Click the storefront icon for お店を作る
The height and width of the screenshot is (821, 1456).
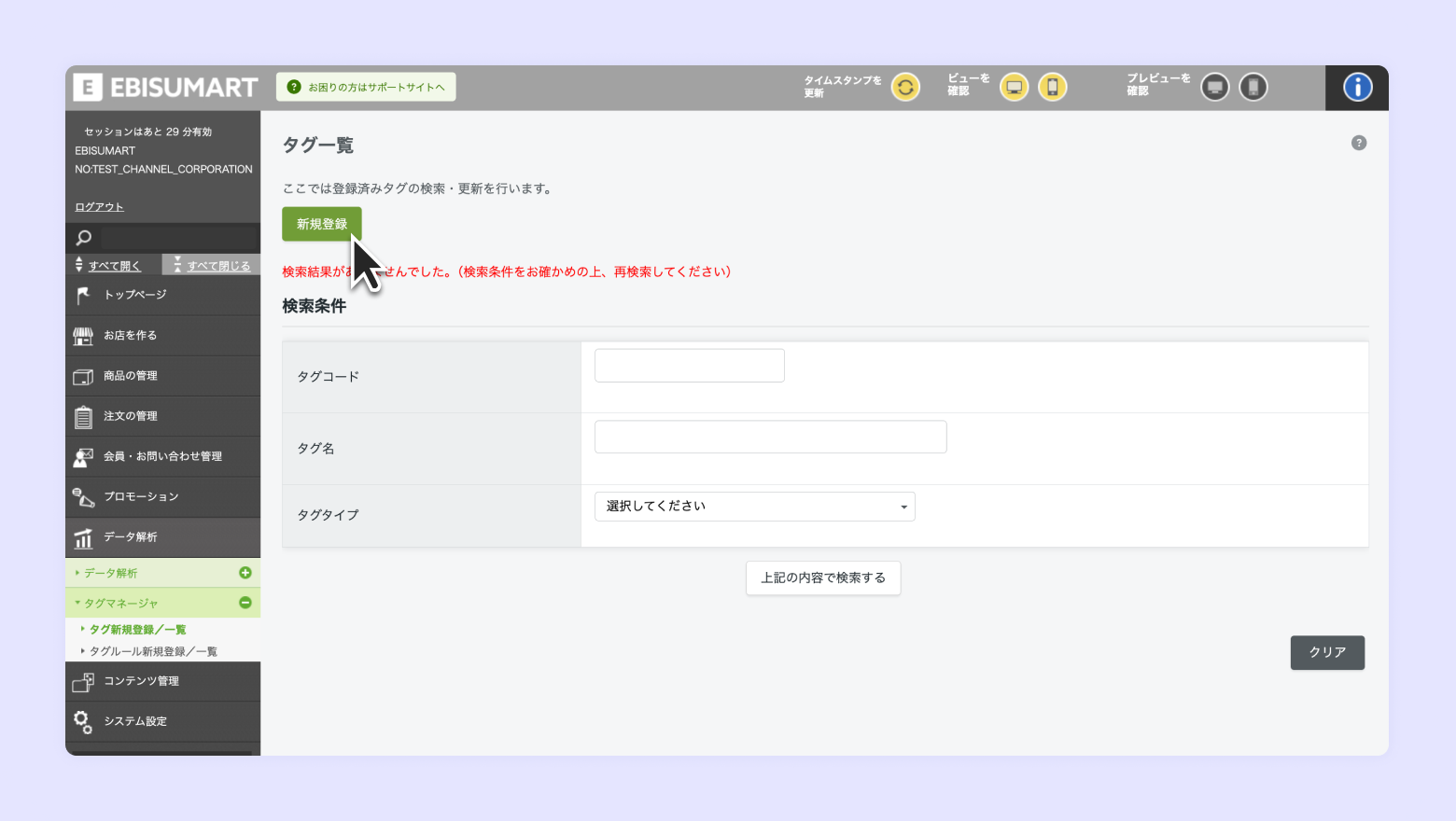(x=83, y=336)
